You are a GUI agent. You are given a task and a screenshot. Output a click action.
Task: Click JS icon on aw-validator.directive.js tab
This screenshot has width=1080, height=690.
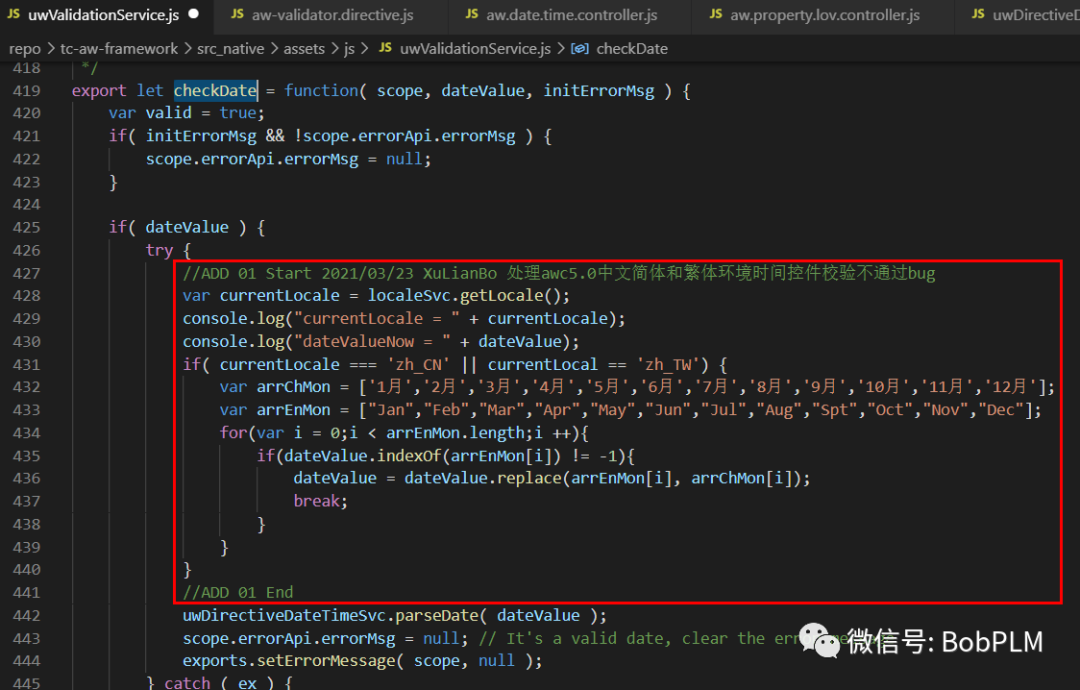(237, 14)
